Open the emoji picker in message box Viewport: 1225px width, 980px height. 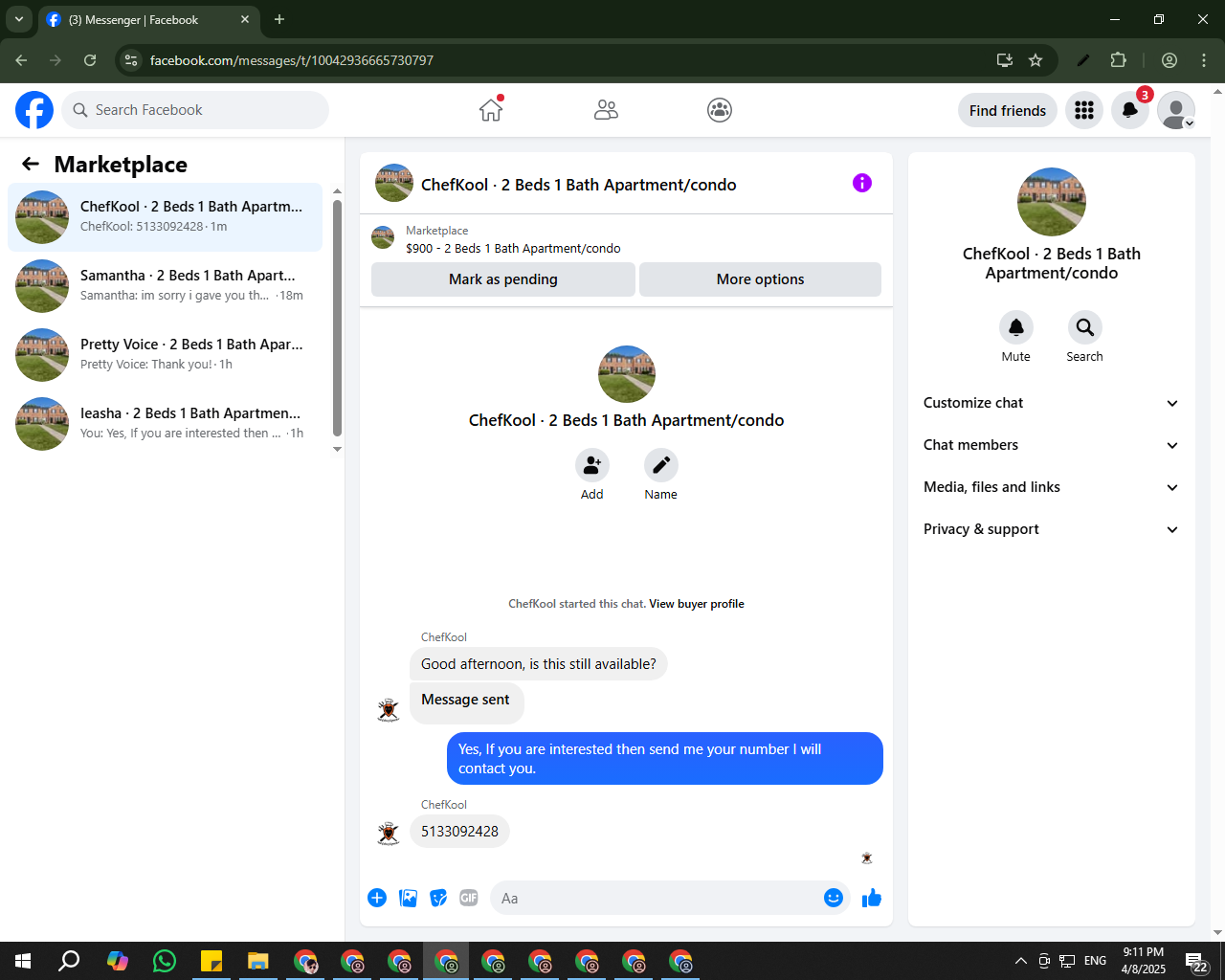pos(834,898)
